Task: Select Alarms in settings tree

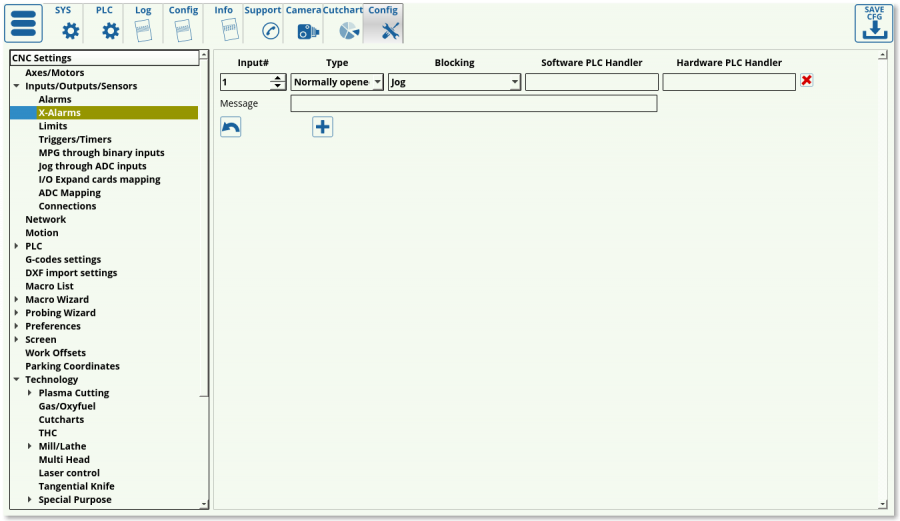Action: click(55, 99)
